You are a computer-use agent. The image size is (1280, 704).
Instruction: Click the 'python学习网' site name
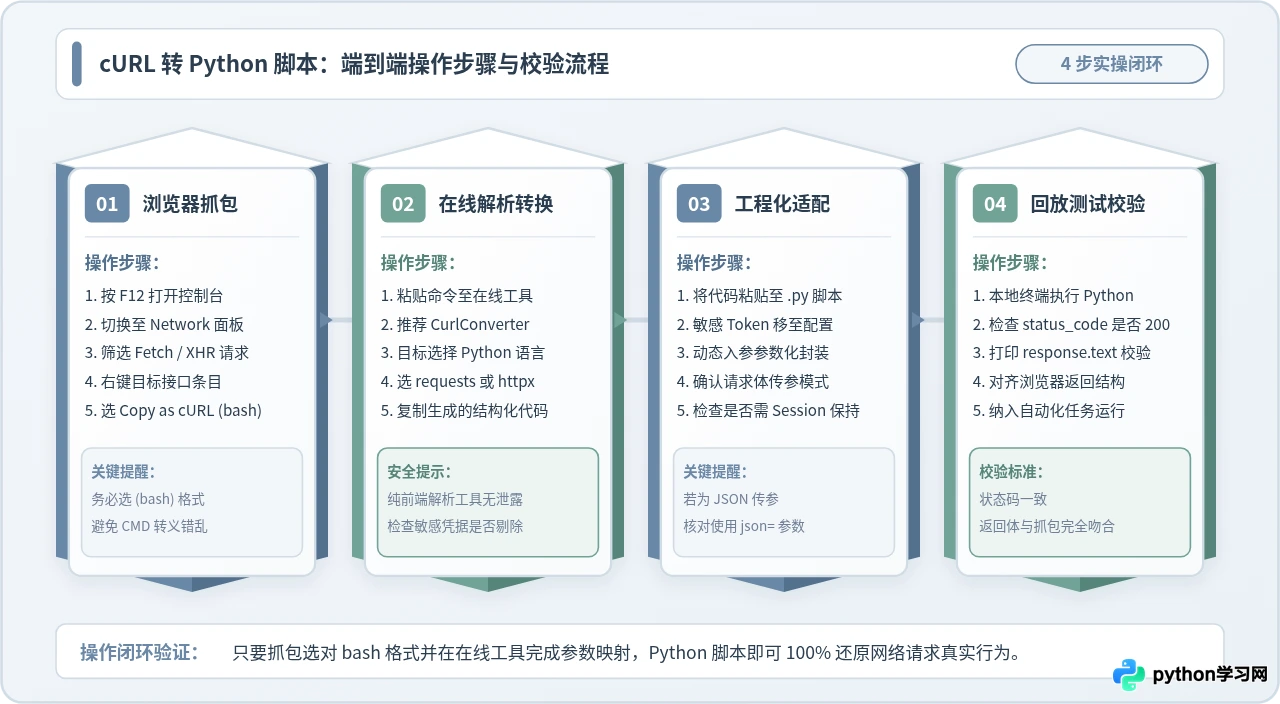tap(1210, 675)
